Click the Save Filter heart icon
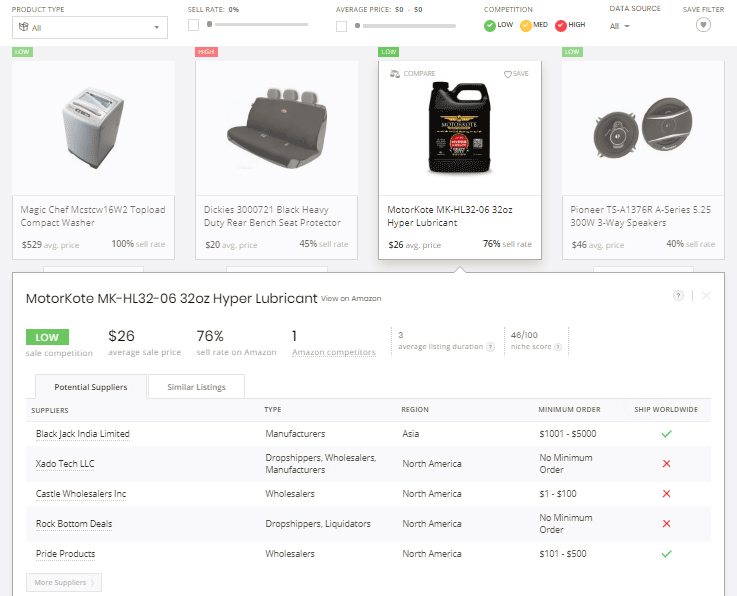737x596 pixels. (x=704, y=25)
